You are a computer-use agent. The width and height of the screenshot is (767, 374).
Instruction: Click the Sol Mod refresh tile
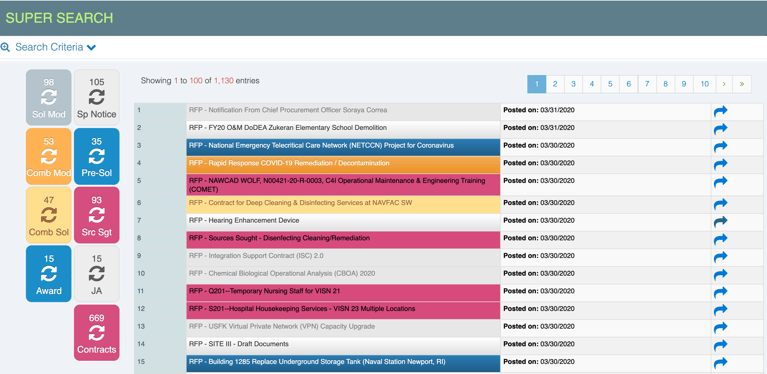coord(48,97)
